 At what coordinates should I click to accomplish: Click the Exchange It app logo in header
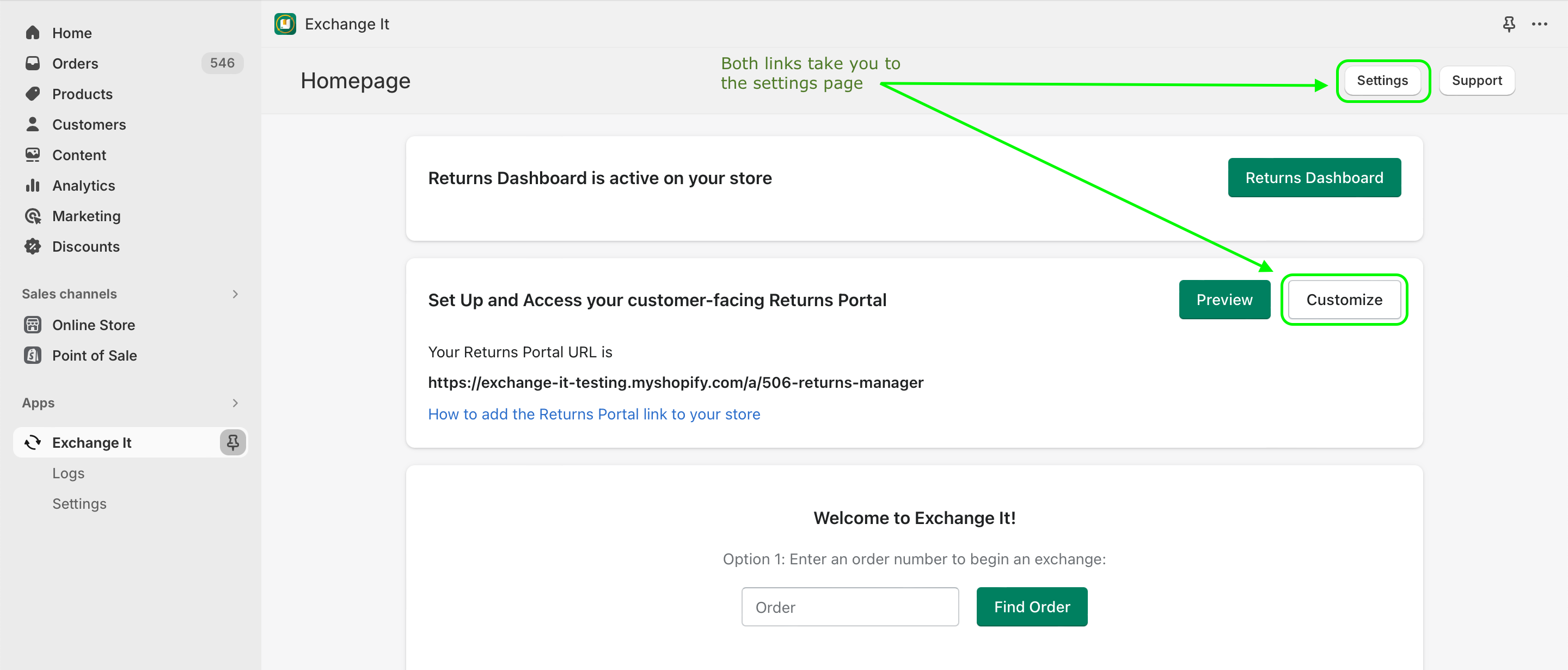click(285, 24)
